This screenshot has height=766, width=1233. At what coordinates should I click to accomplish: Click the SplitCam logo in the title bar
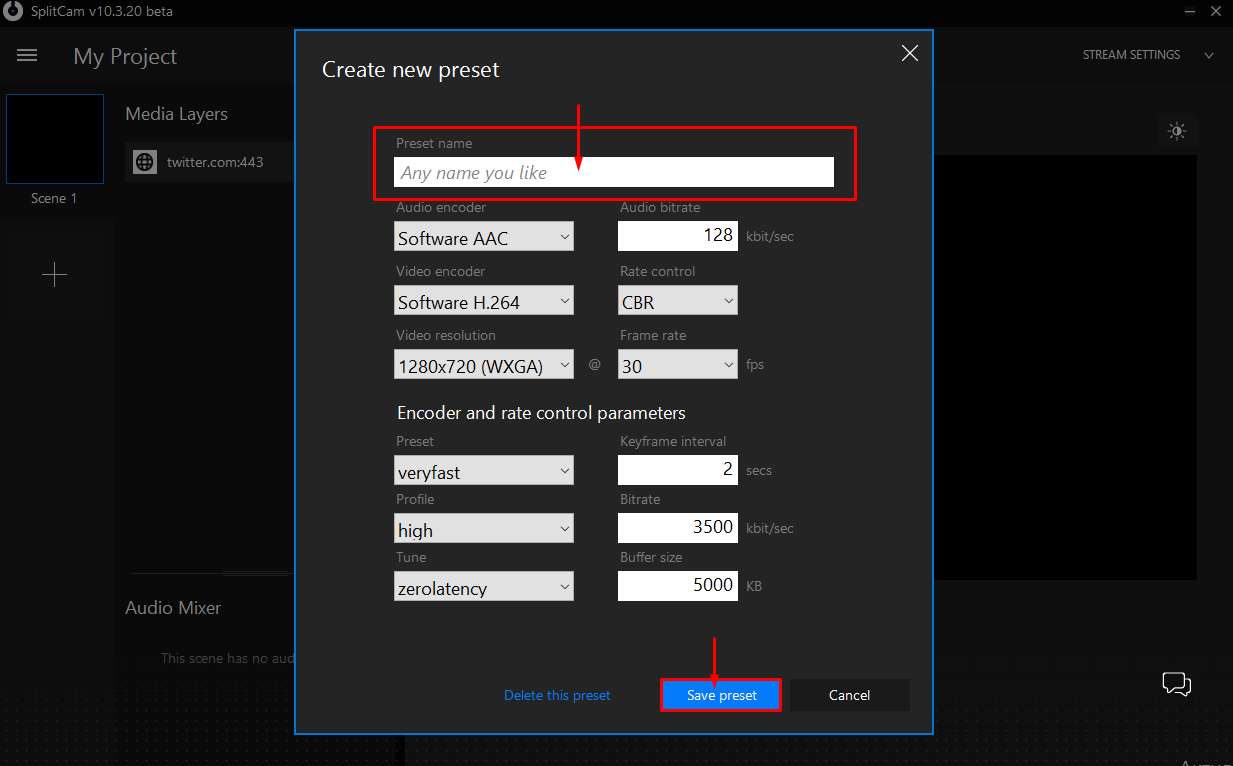(12, 11)
